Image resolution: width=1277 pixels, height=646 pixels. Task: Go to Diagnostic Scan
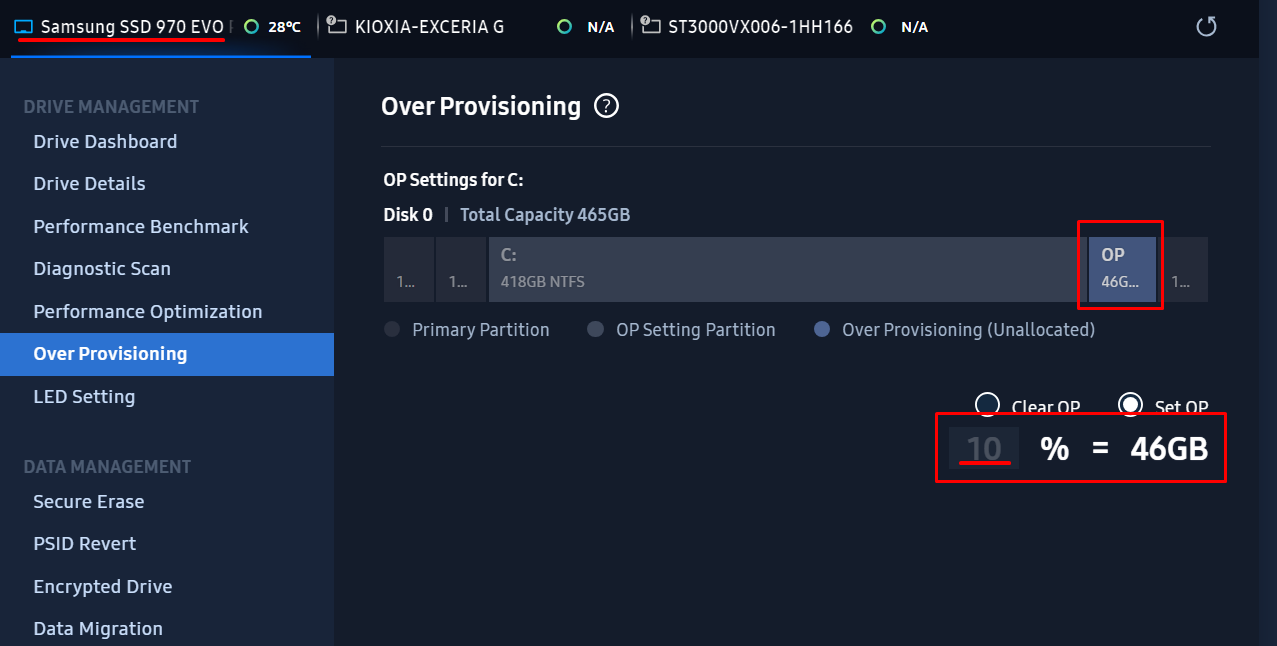pyautogui.click(x=102, y=269)
